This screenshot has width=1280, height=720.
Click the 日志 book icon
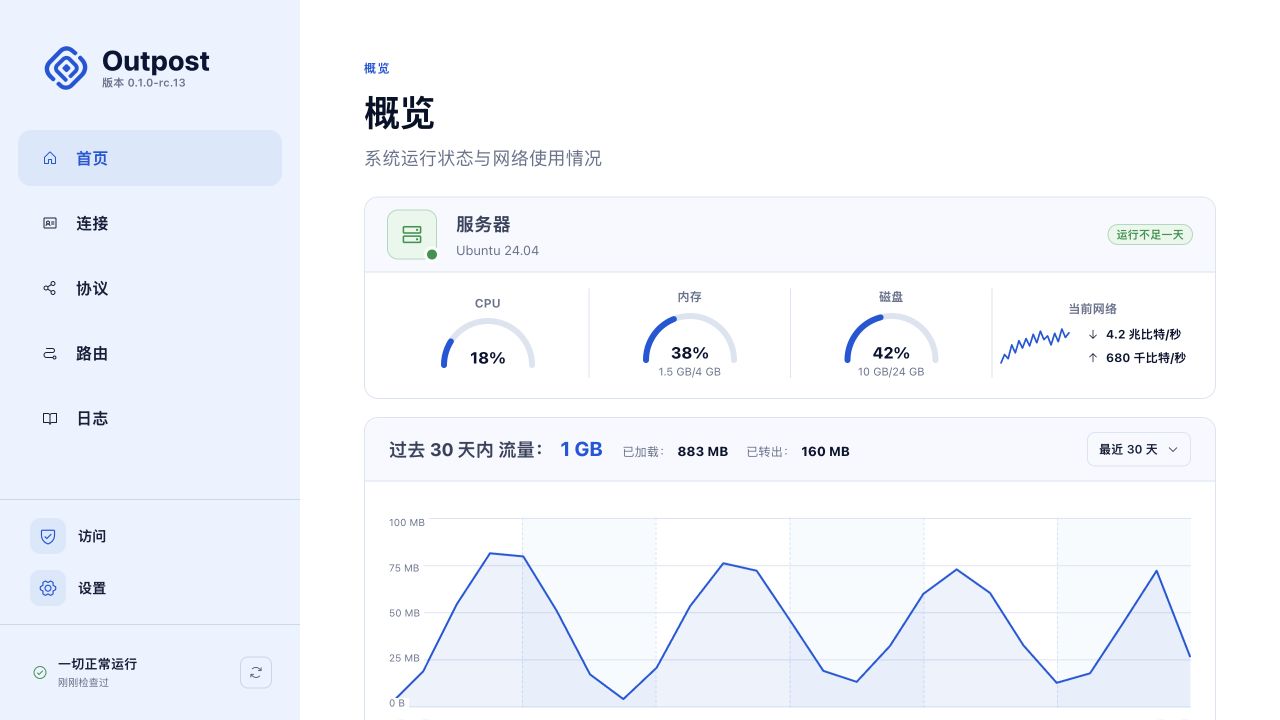coord(50,418)
